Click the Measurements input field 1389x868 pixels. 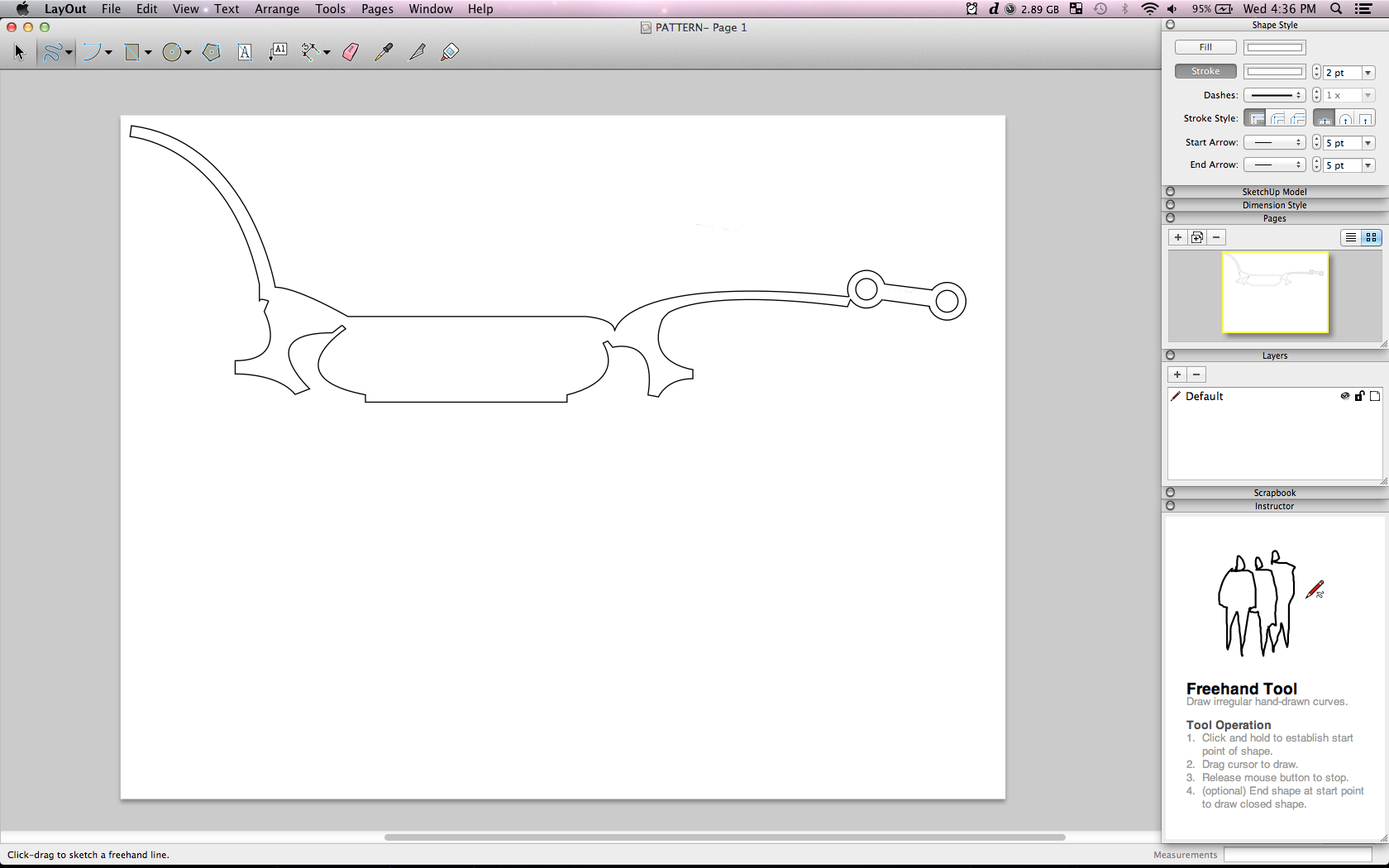click(1298, 855)
